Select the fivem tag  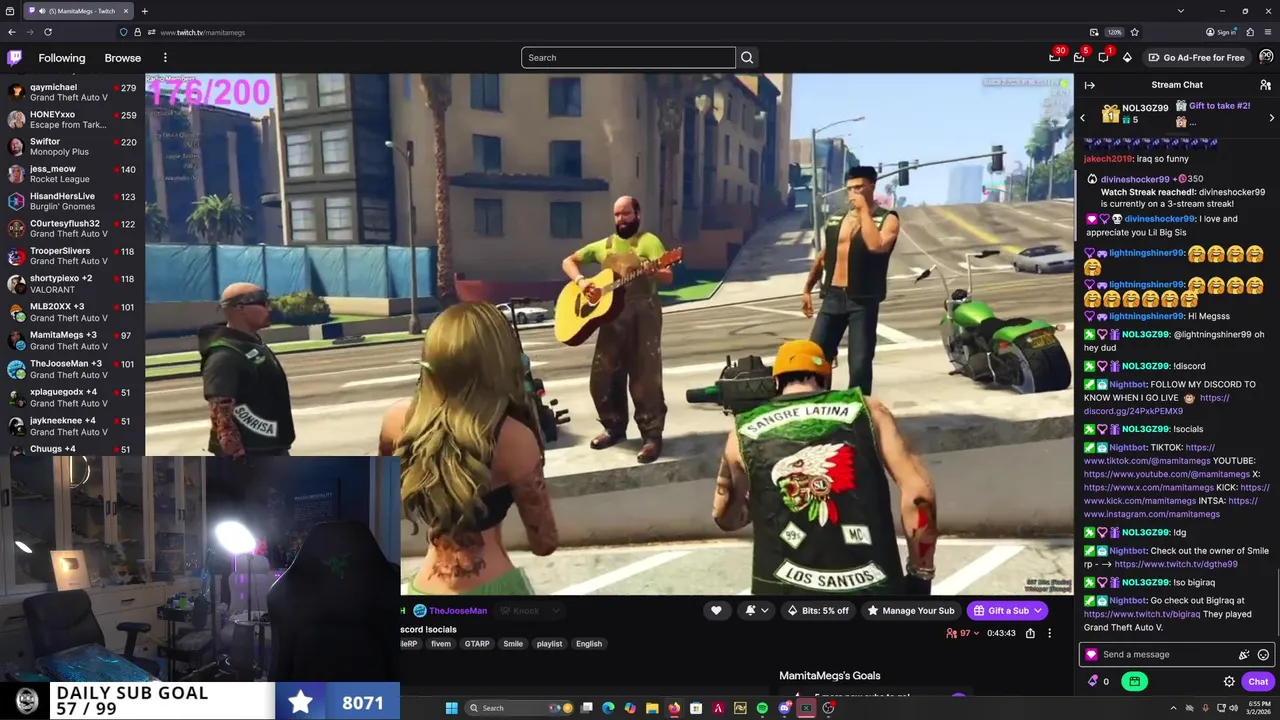441,644
